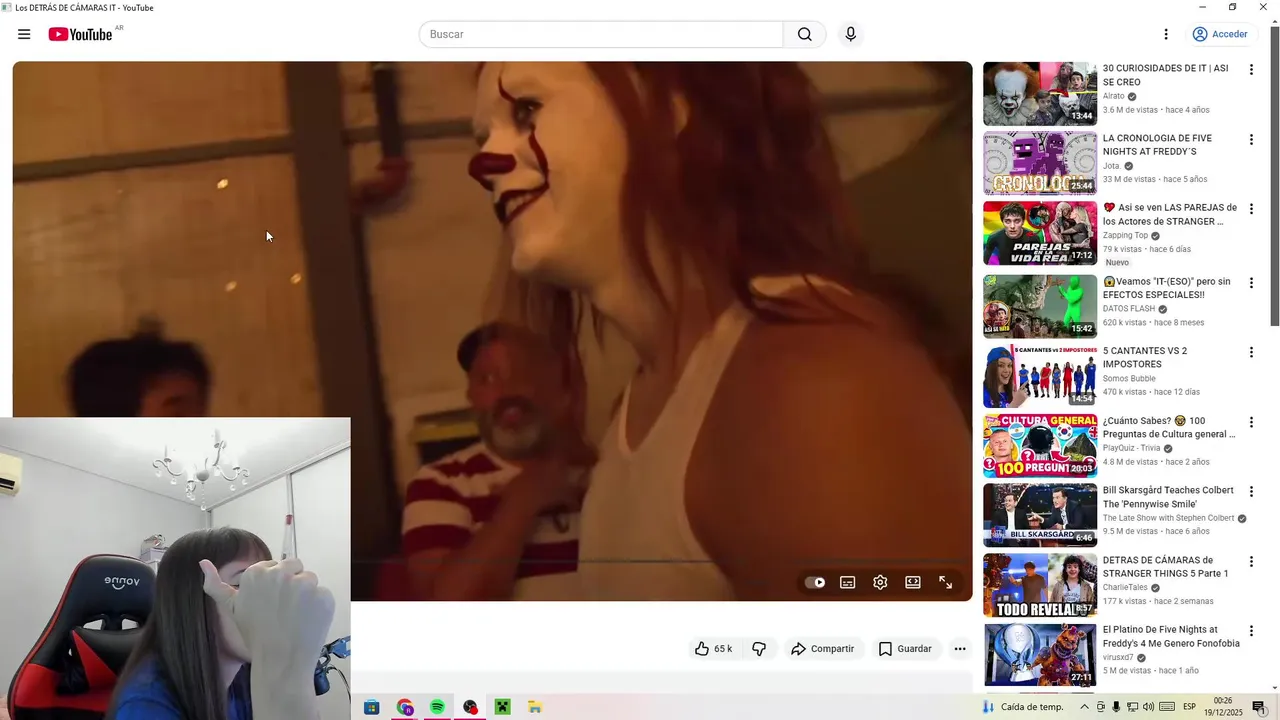Click the Buscar search field
Viewport: 1280px width, 720px height.
(601, 34)
